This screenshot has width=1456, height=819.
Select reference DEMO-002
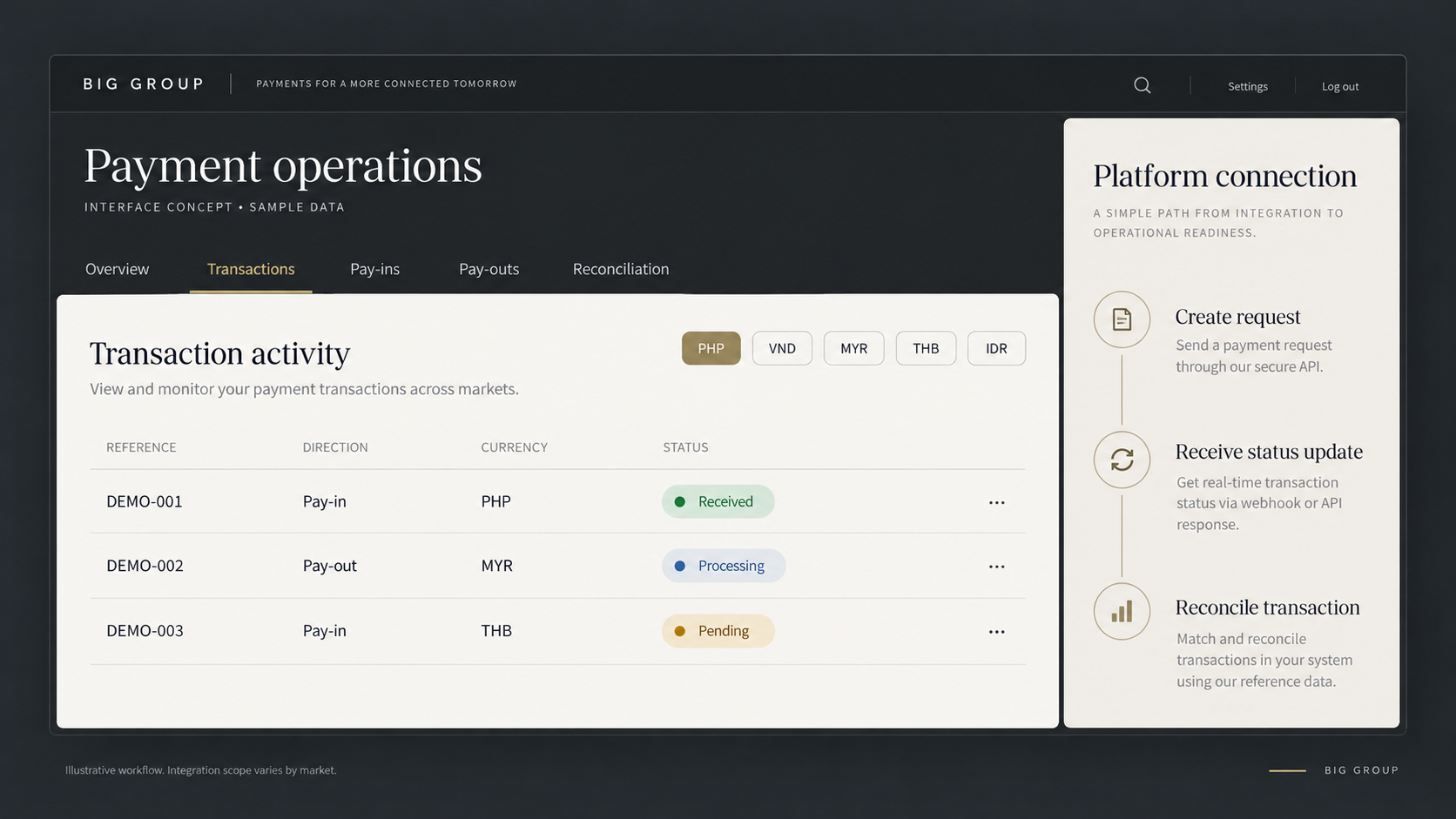[x=145, y=566]
